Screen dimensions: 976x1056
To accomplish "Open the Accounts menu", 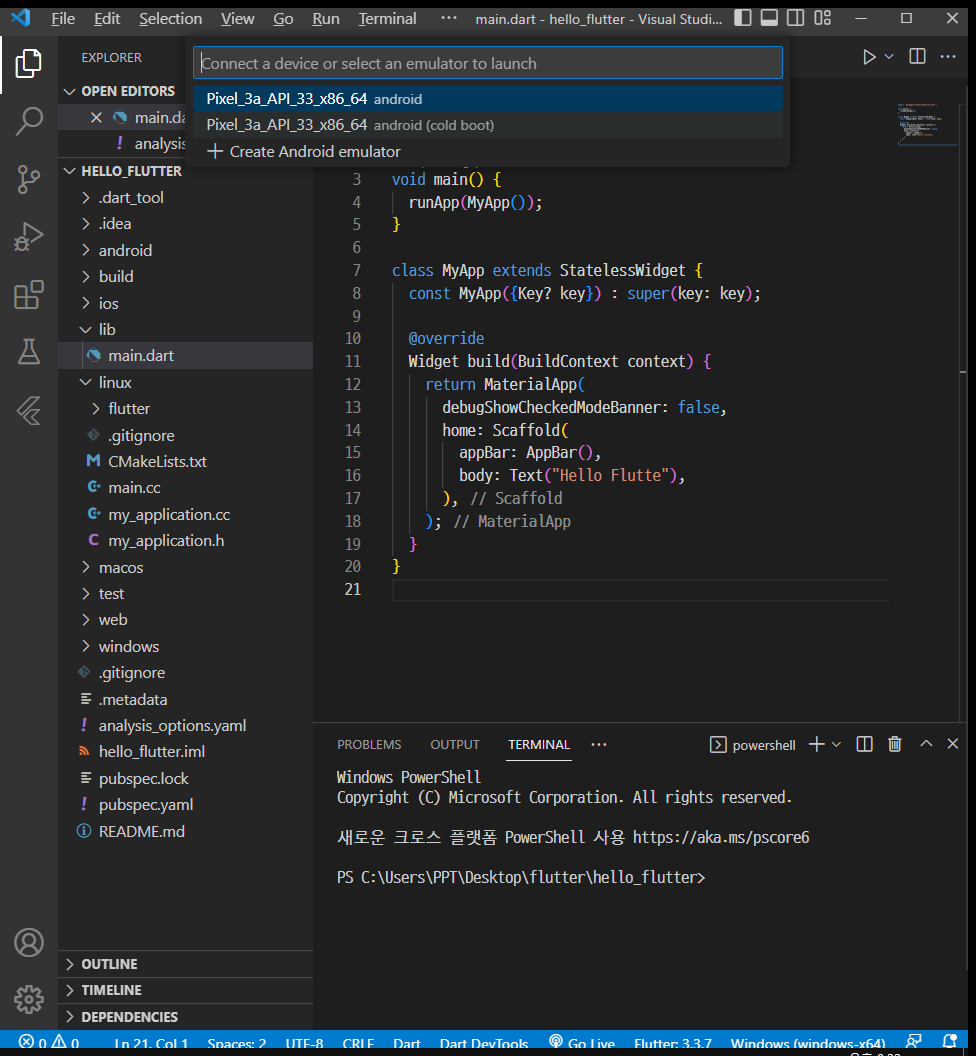I will pyautogui.click(x=28, y=942).
